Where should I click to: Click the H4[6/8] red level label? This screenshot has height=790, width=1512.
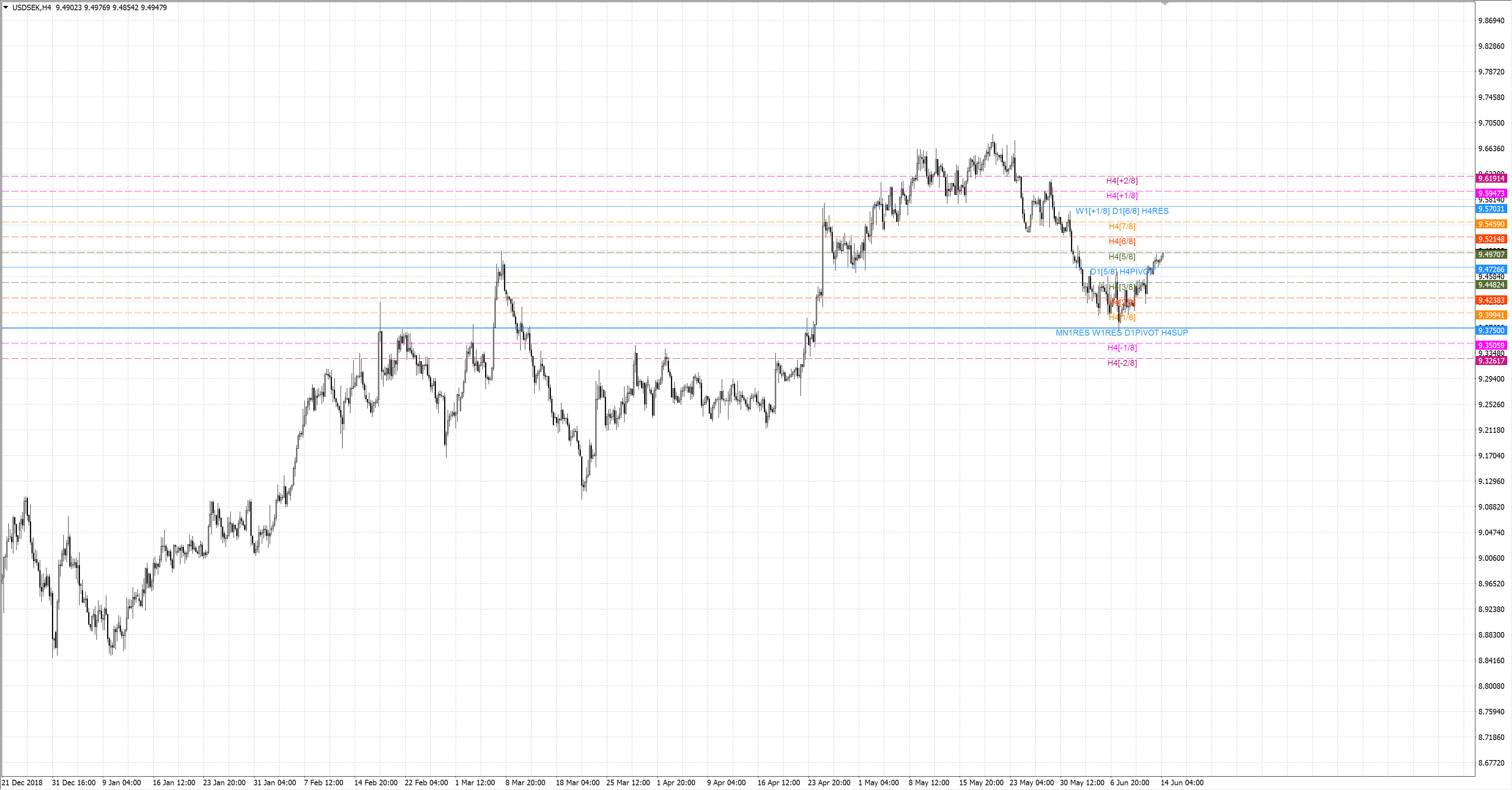[1122, 242]
